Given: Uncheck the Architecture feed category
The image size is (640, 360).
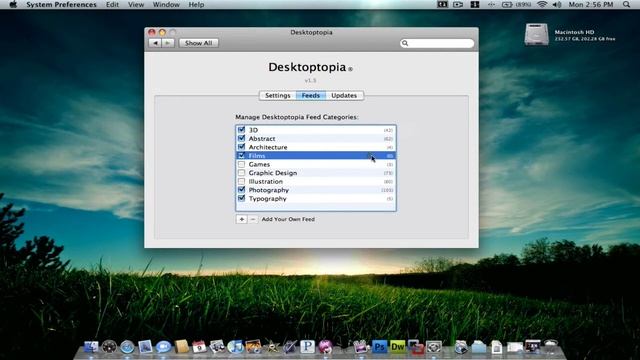Looking at the screenshot, I should tap(241, 147).
